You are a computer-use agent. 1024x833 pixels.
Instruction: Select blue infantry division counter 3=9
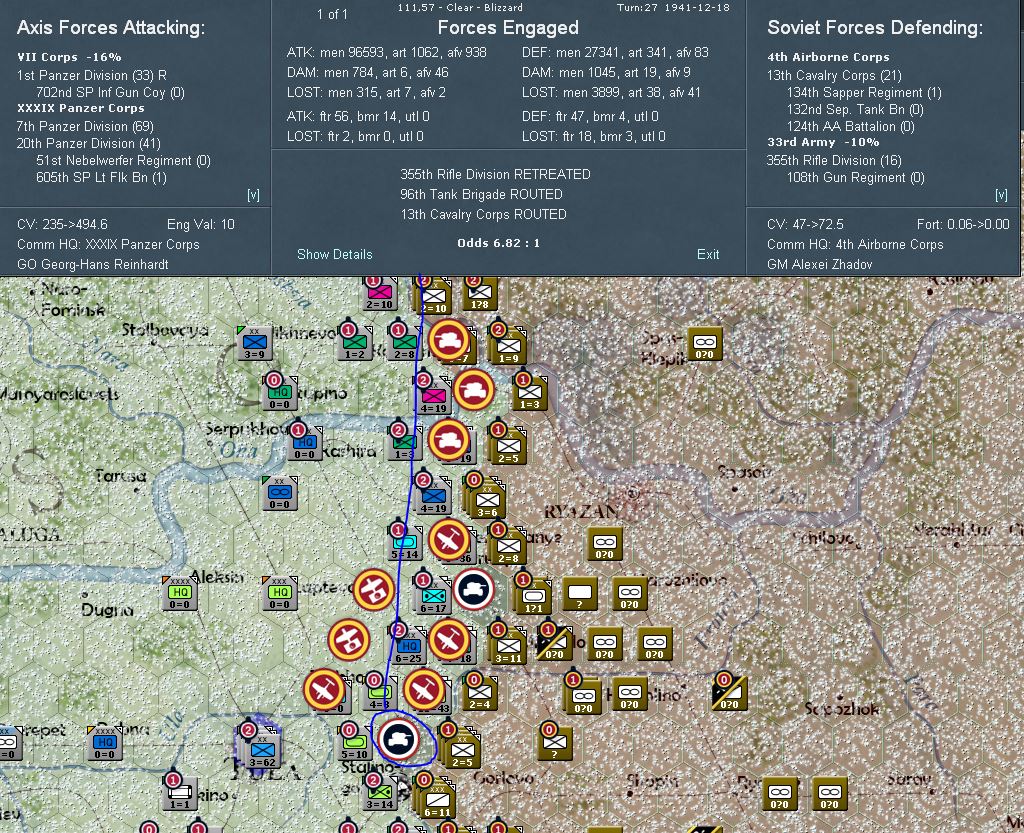(254, 343)
